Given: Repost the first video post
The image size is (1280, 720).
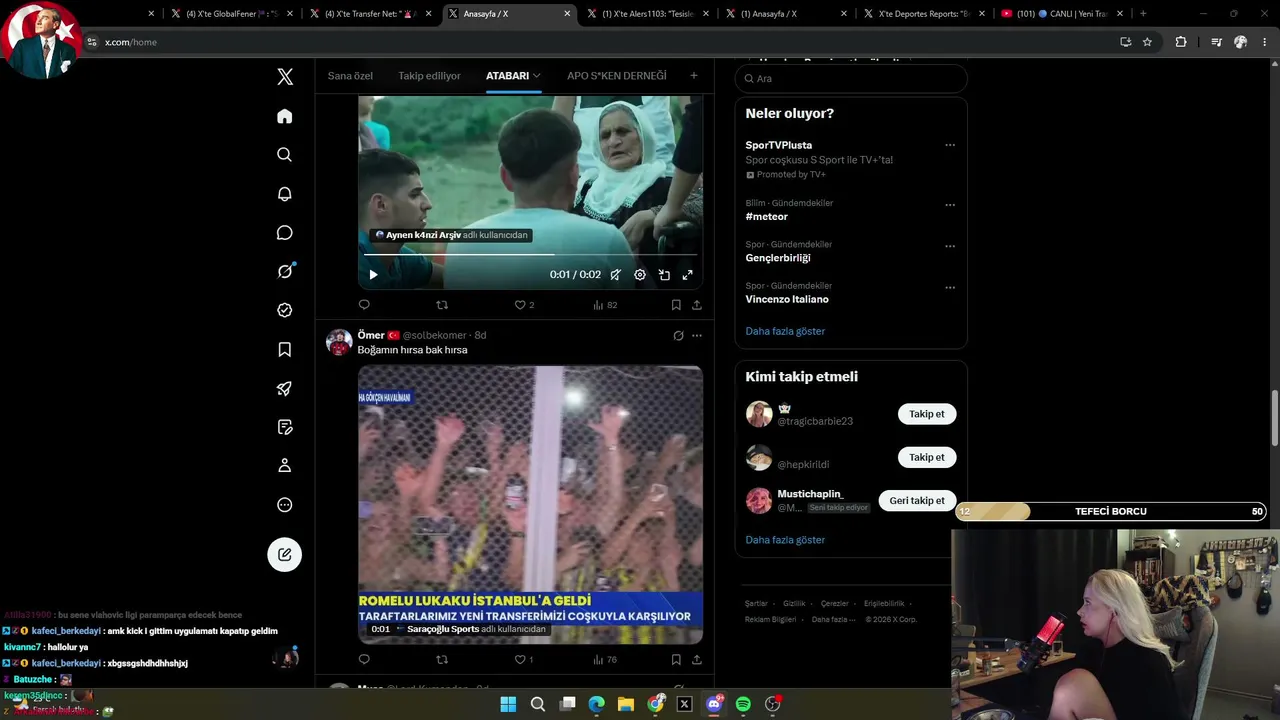Looking at the screenshot, I should pyautogui.click(x=442, y=305).
